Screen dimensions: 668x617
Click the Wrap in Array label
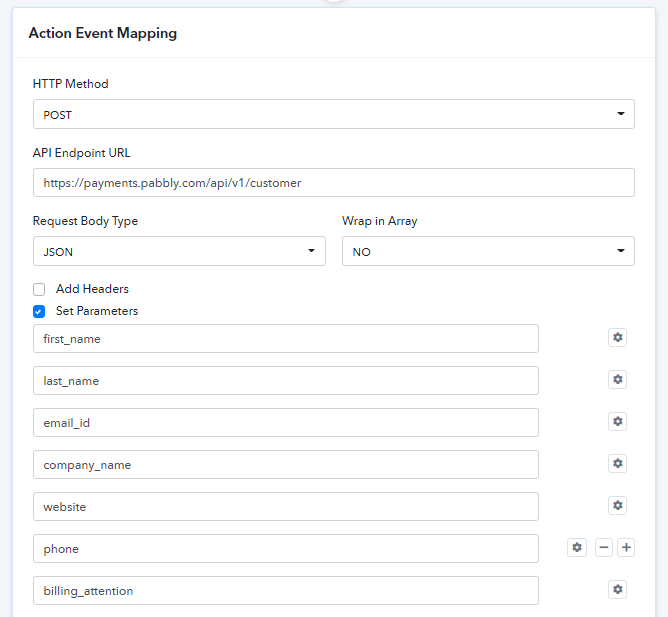tap(380, 221)
